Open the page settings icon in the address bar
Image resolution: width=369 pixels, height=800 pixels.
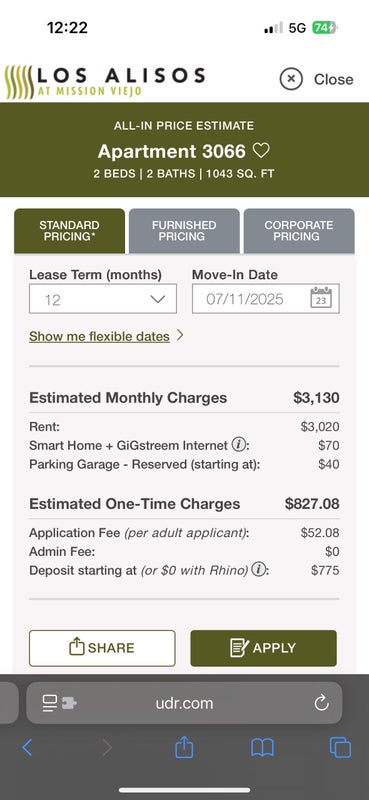click(x=59, y=704)
